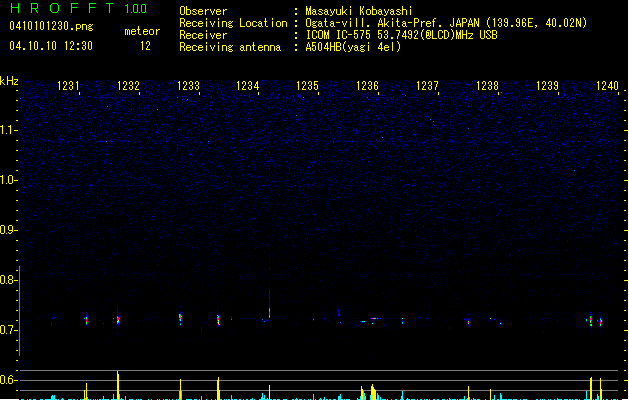This screenshot has height=400, width=629.
Task: Click the antenna value A504HB(yagi 4el)
Action: (x=353, y=47)
